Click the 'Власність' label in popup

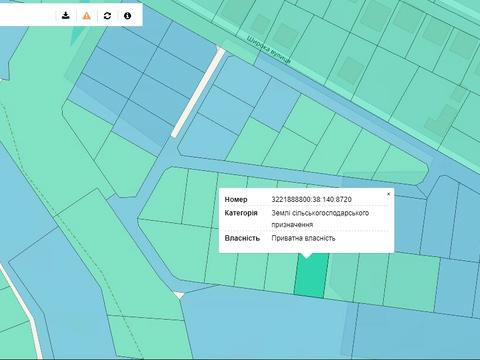(x=242, y=238)
